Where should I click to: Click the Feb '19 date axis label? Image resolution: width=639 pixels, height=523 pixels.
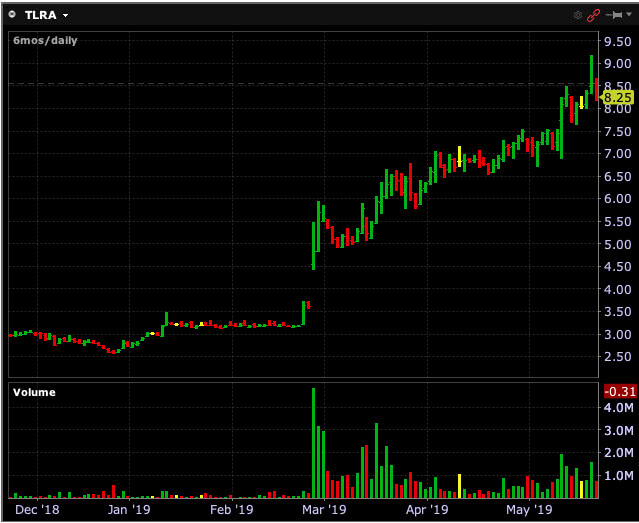point(231,510)
